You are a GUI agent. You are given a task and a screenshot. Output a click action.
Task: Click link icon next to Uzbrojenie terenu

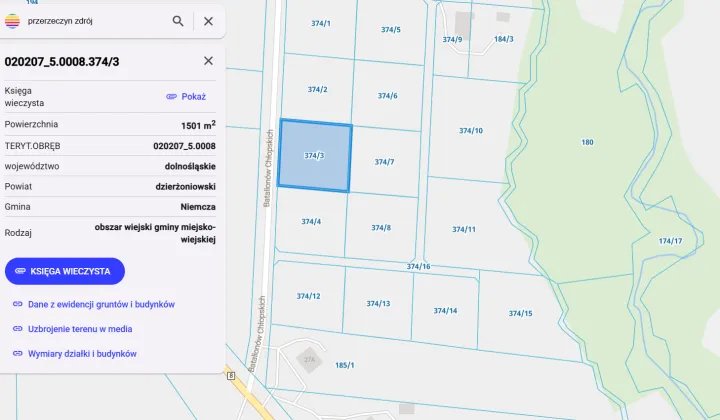pyautogui.click(x=17, y=329)
